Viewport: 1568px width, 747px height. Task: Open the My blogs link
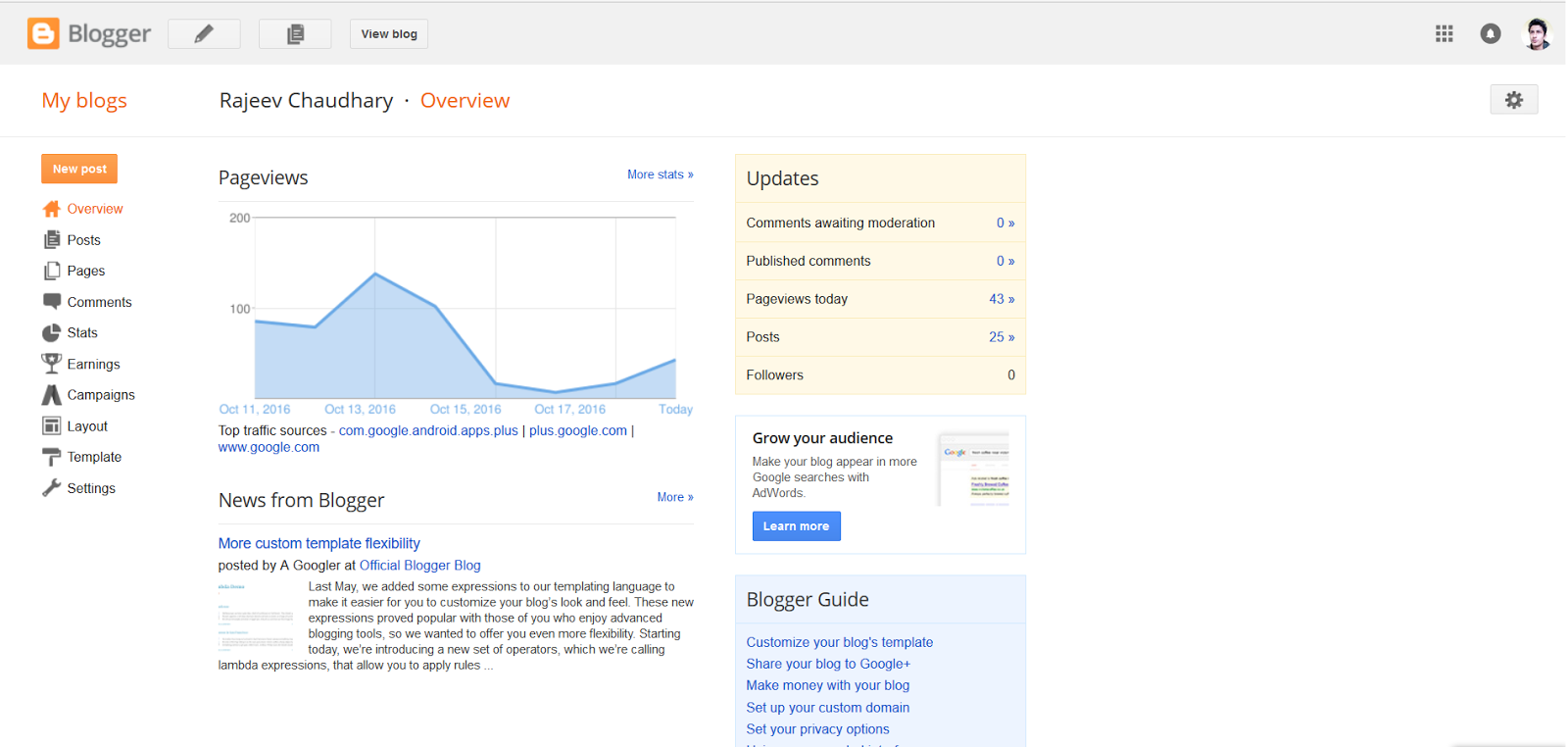pos(84,100)
